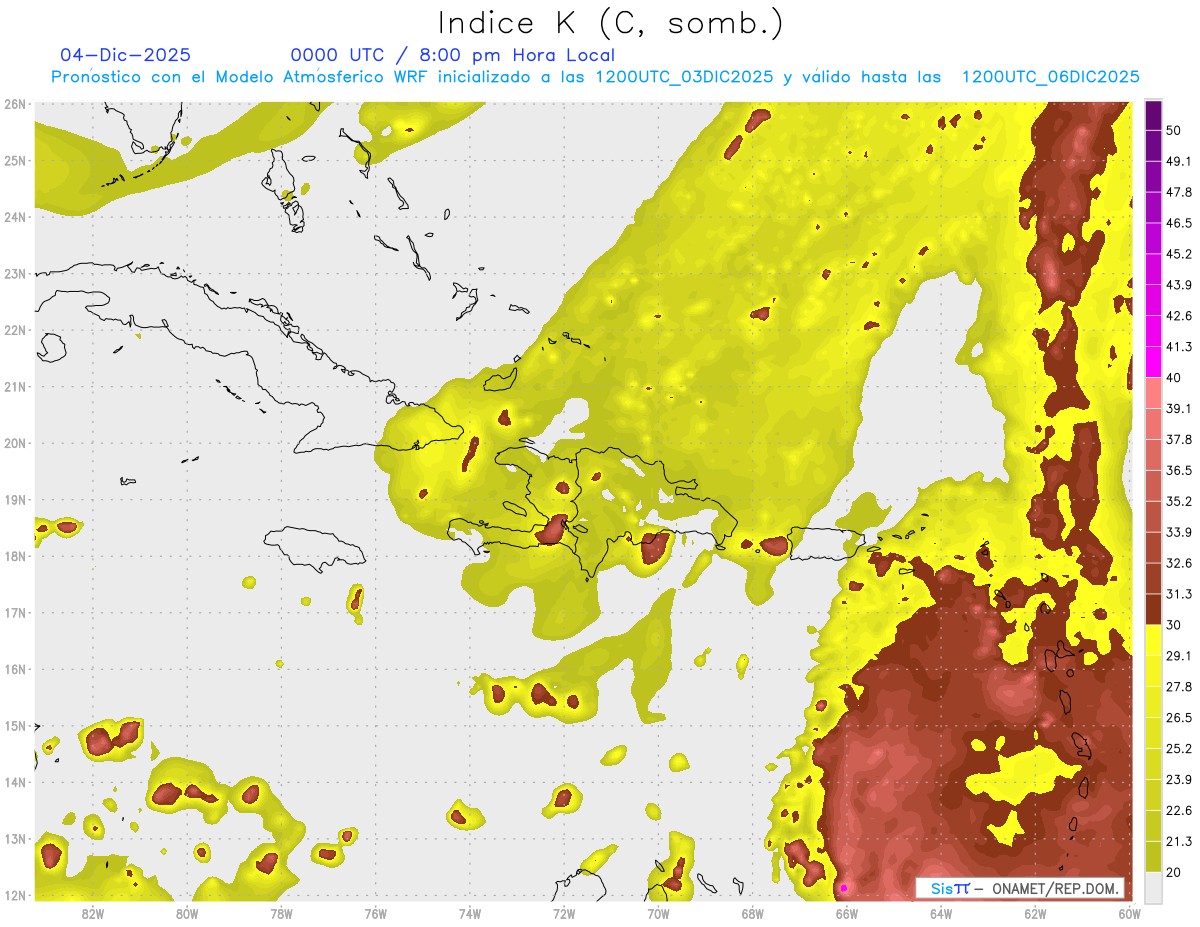Click the 19N latitude label
The height and width of the screenshot is (927, 1200).
pos(14,499)
